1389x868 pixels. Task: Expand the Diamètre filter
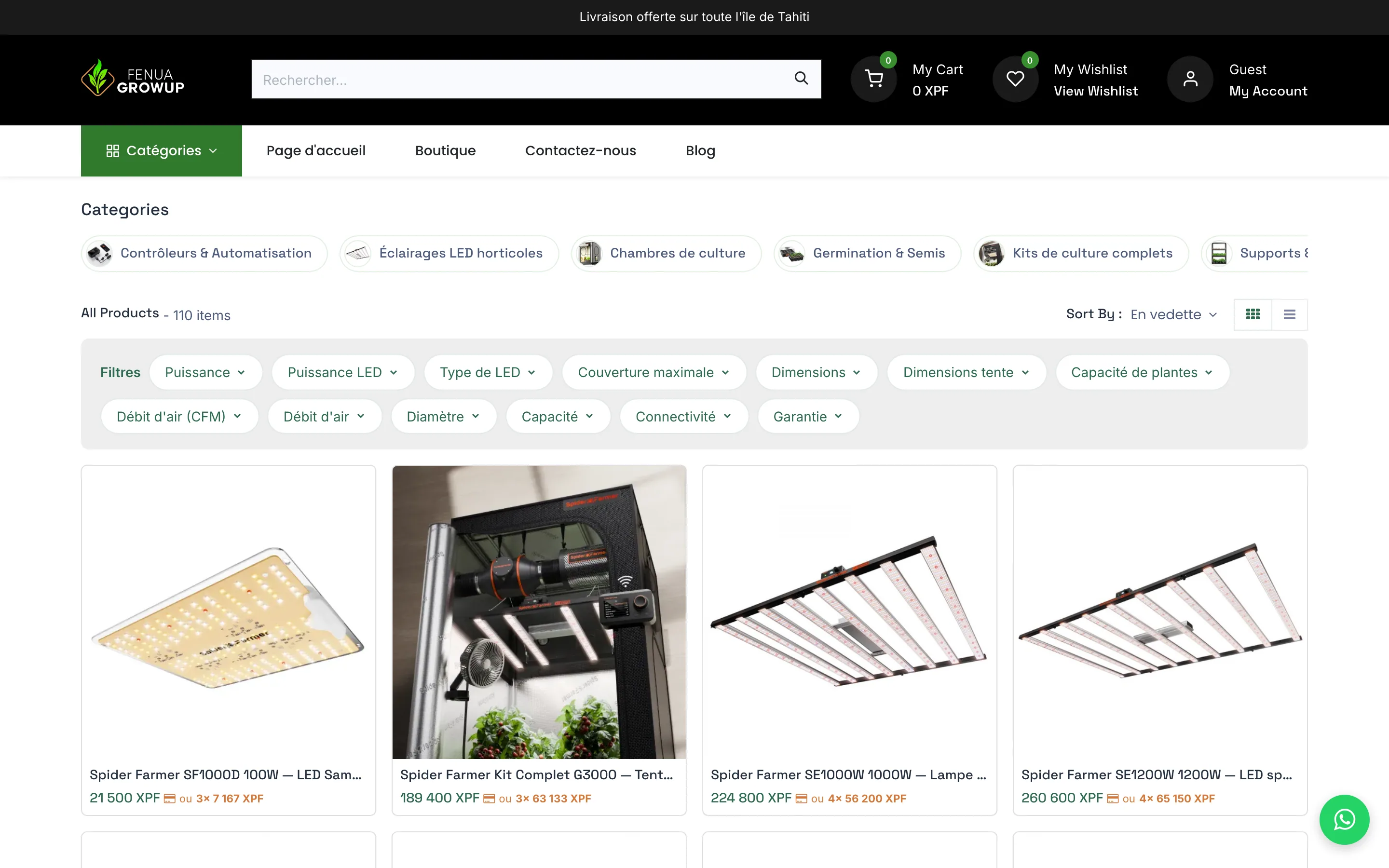point(444,416)
